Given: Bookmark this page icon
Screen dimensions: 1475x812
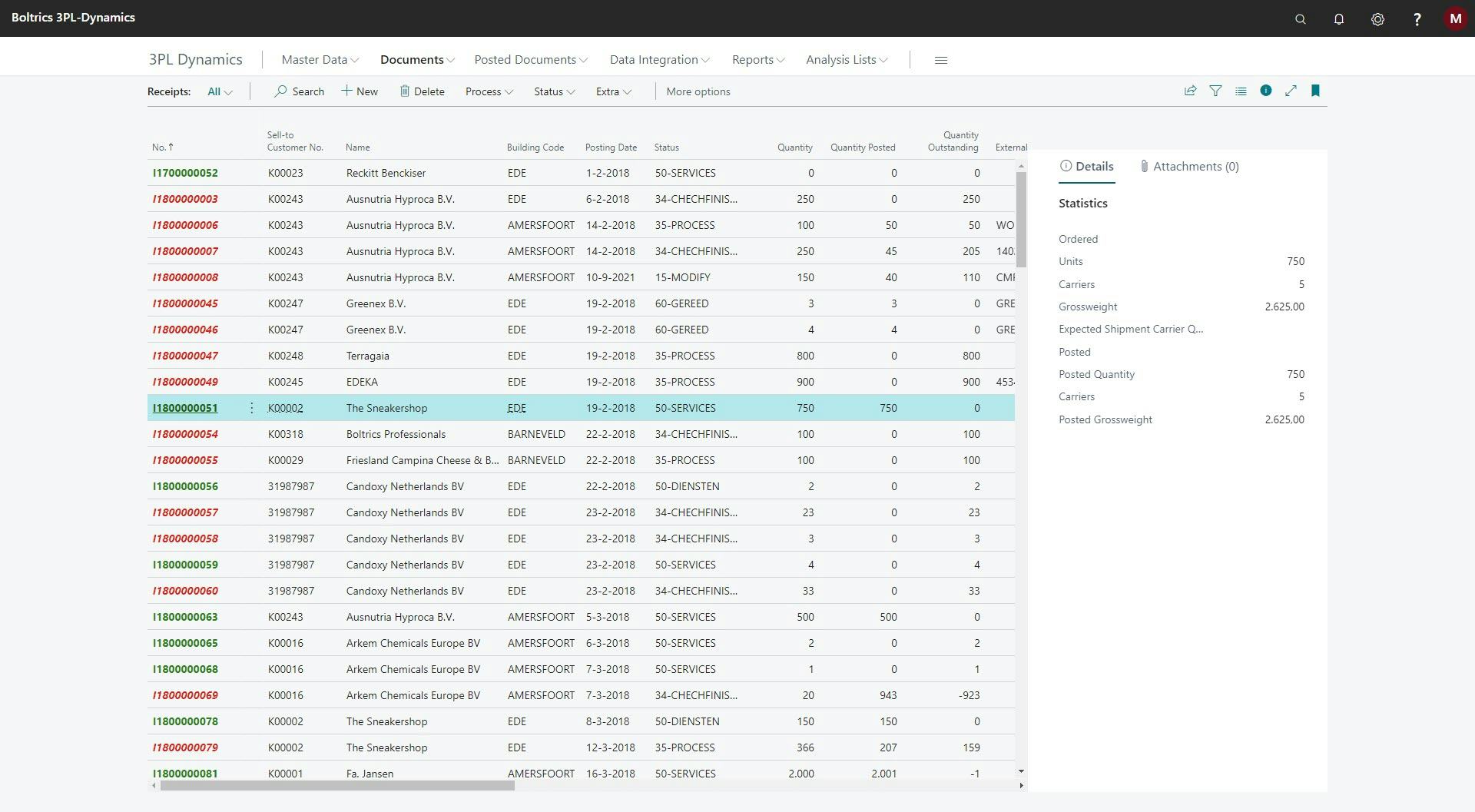Looking at the screenshot, I should 1315,91.
